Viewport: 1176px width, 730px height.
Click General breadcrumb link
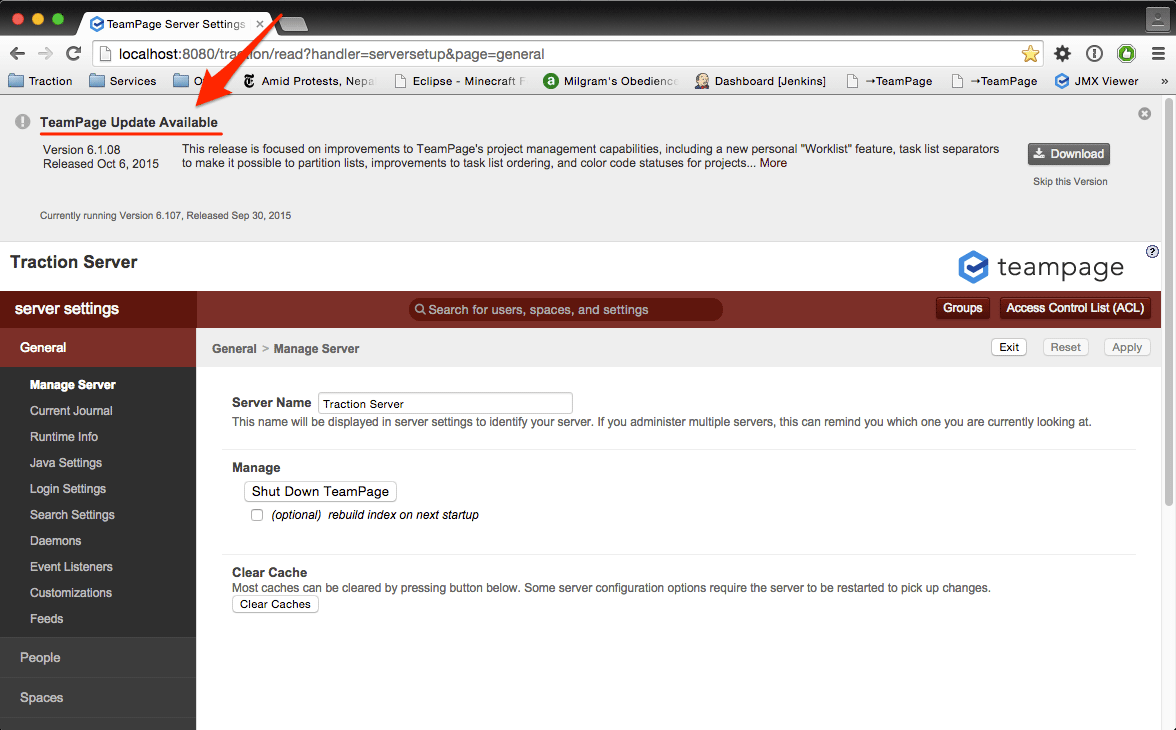[x=234, y=349]
